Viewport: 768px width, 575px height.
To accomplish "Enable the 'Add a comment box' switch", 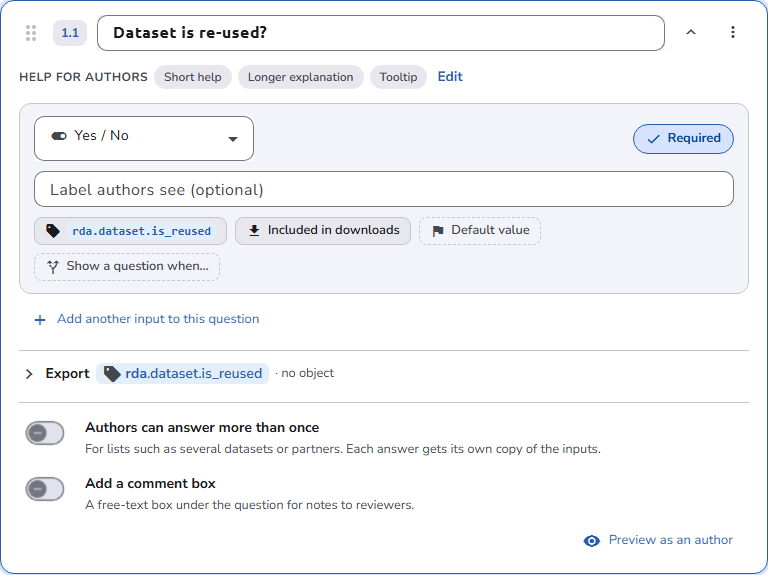I will 45,489.
